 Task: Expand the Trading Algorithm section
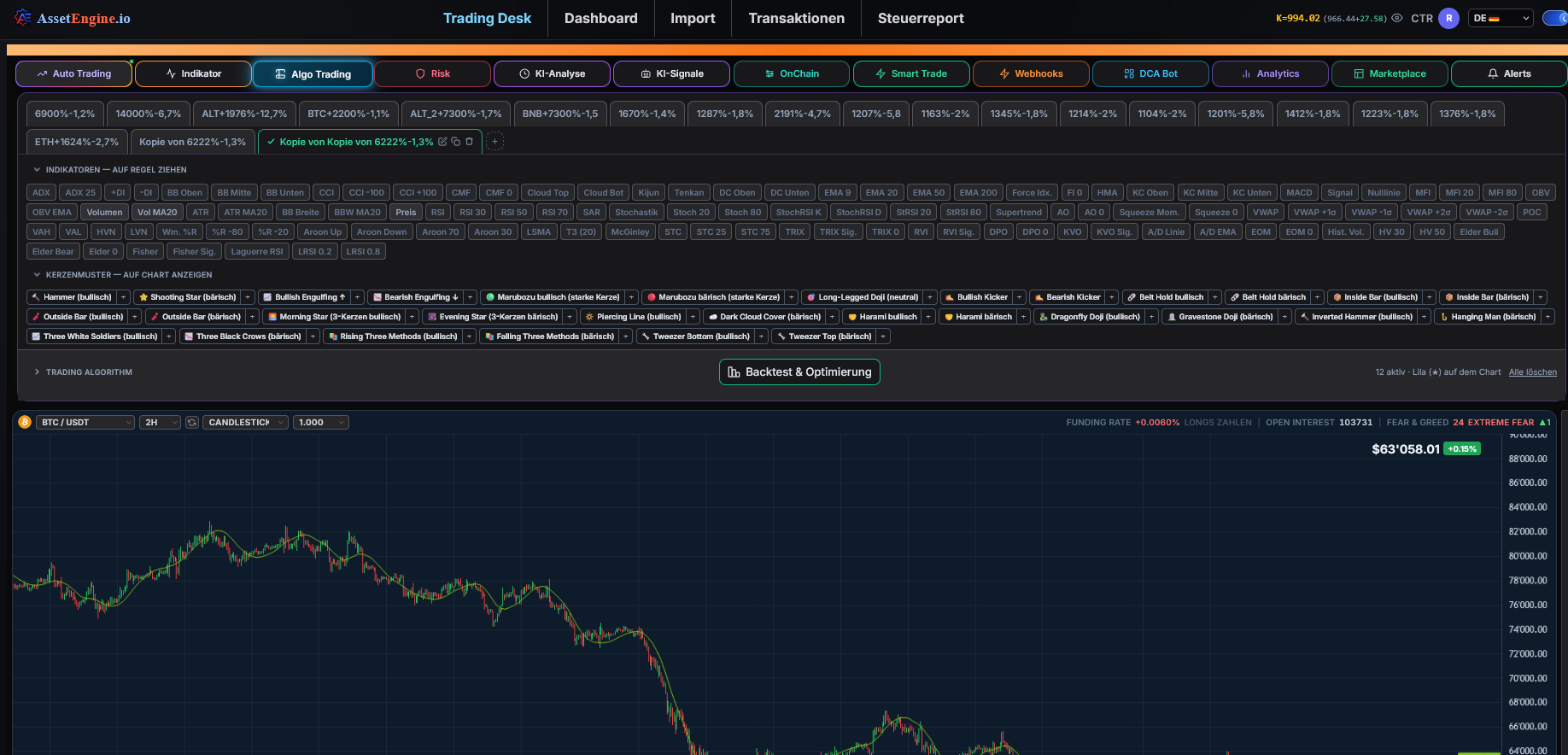click(83, 372)
